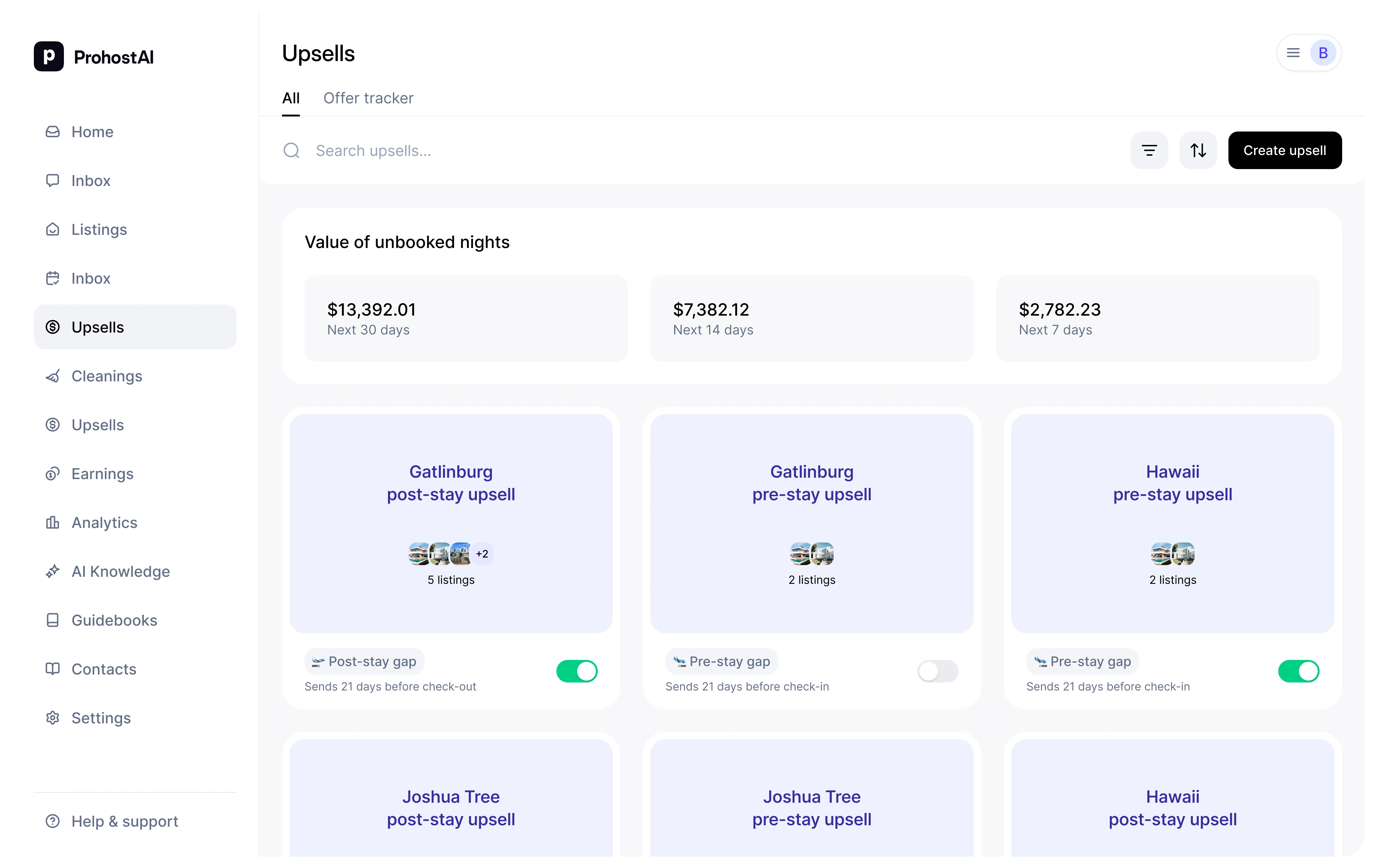The height and width of the screenshot is (868, 1376).
Task: Expand the +2 listings avatar overflow
Action: 482,553
